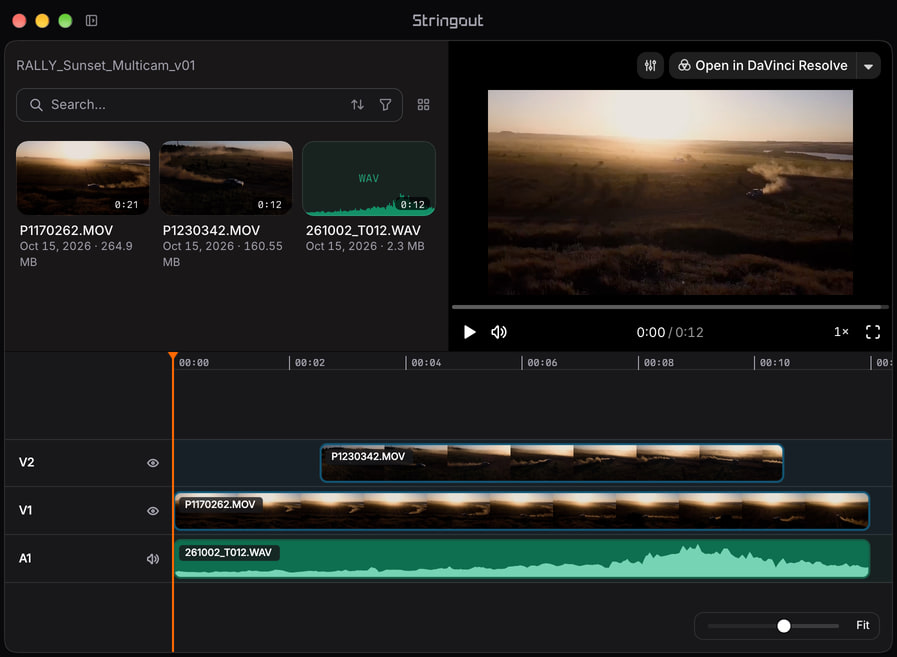Screen dimensions: 897x657
Task: Open the mixer settings sliders icon
Action: [650, 66]
